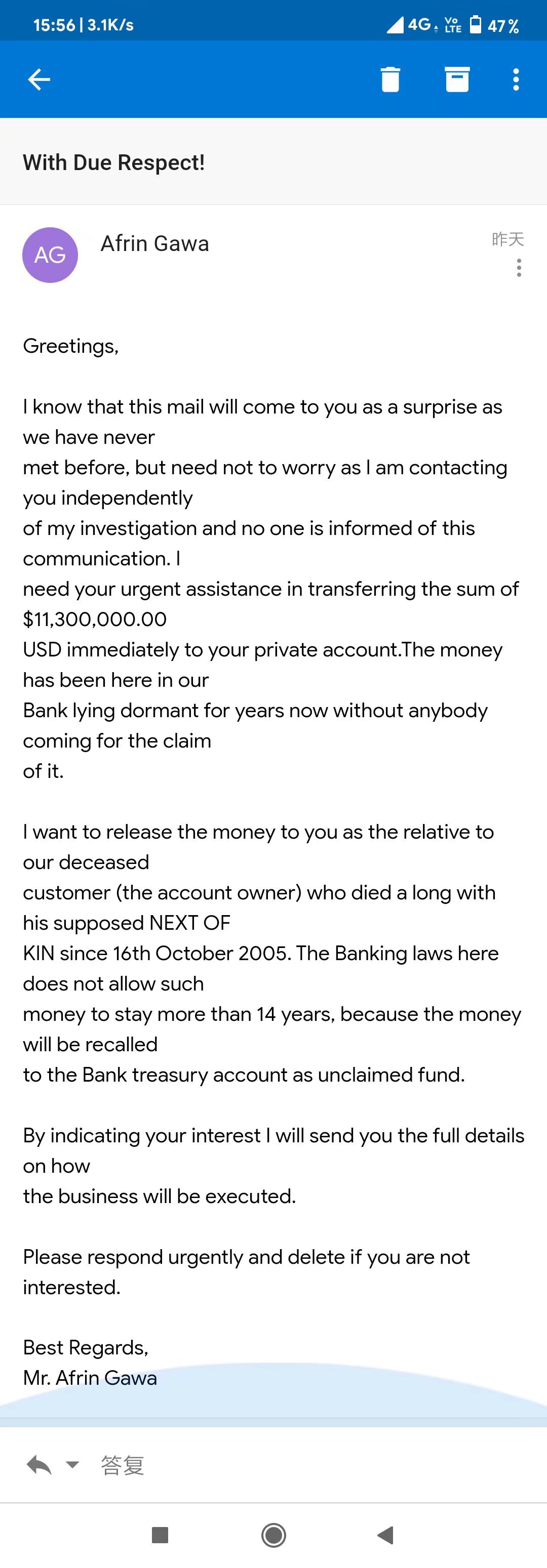
Task: Go back using the top-left arrow
Action: (x=39, y=79)
